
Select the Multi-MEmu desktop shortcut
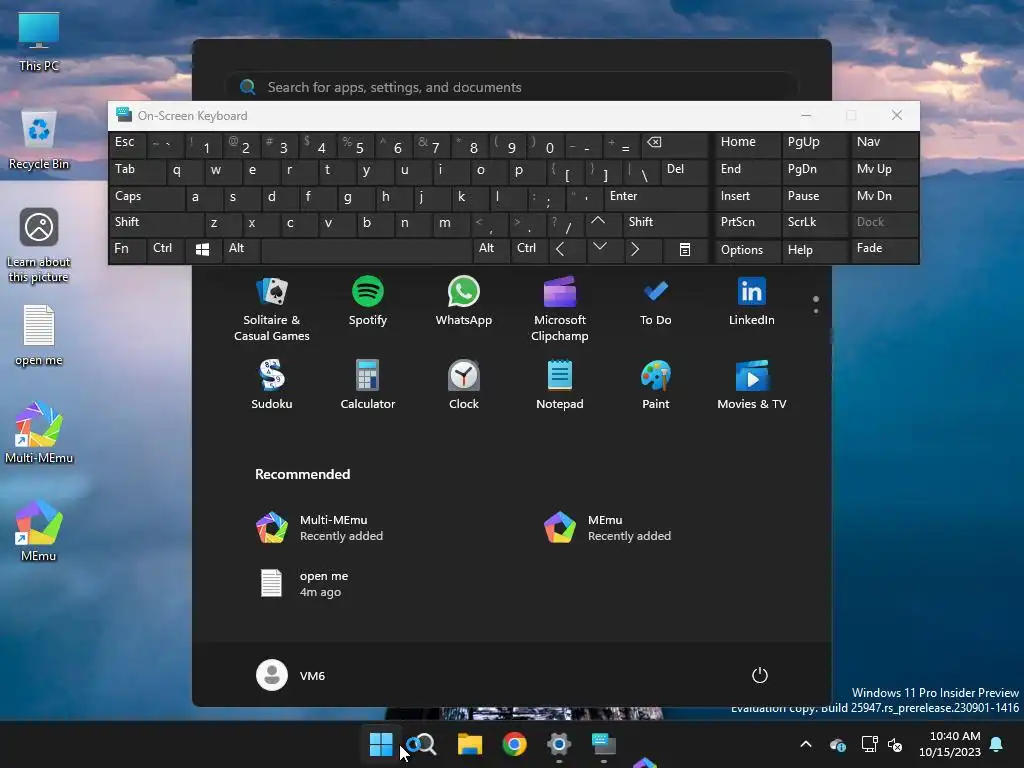tap(39, 433)
